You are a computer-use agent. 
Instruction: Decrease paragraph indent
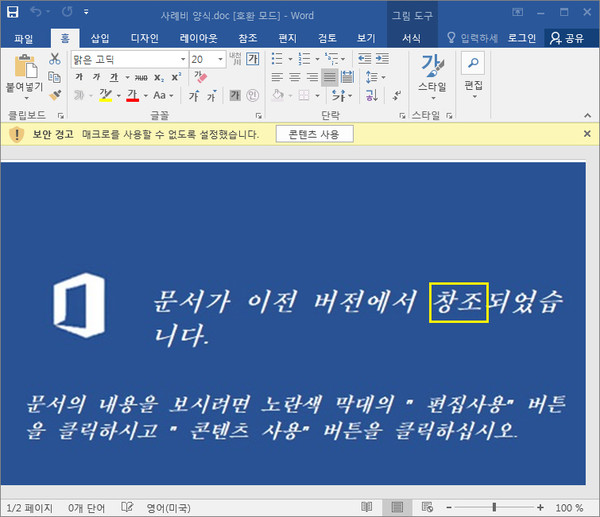(365, 59)
